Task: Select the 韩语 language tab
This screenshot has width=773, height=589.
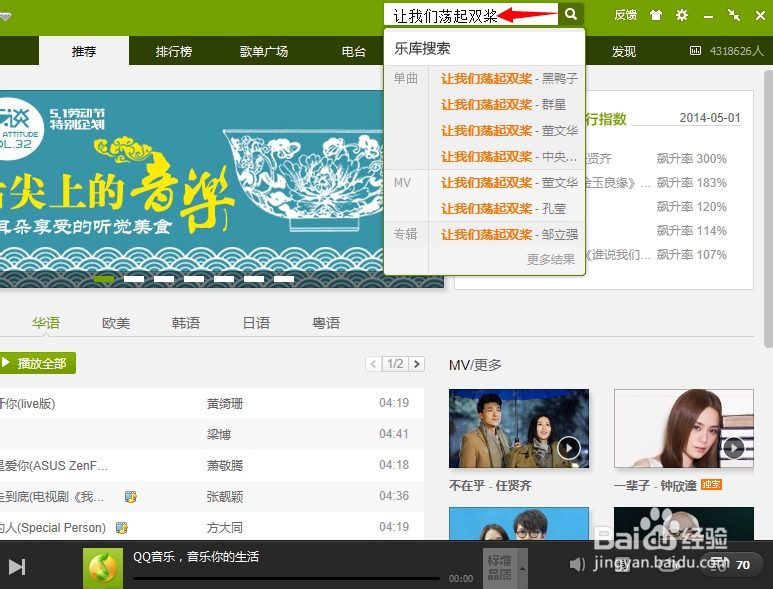Action: tap(186, 323)
